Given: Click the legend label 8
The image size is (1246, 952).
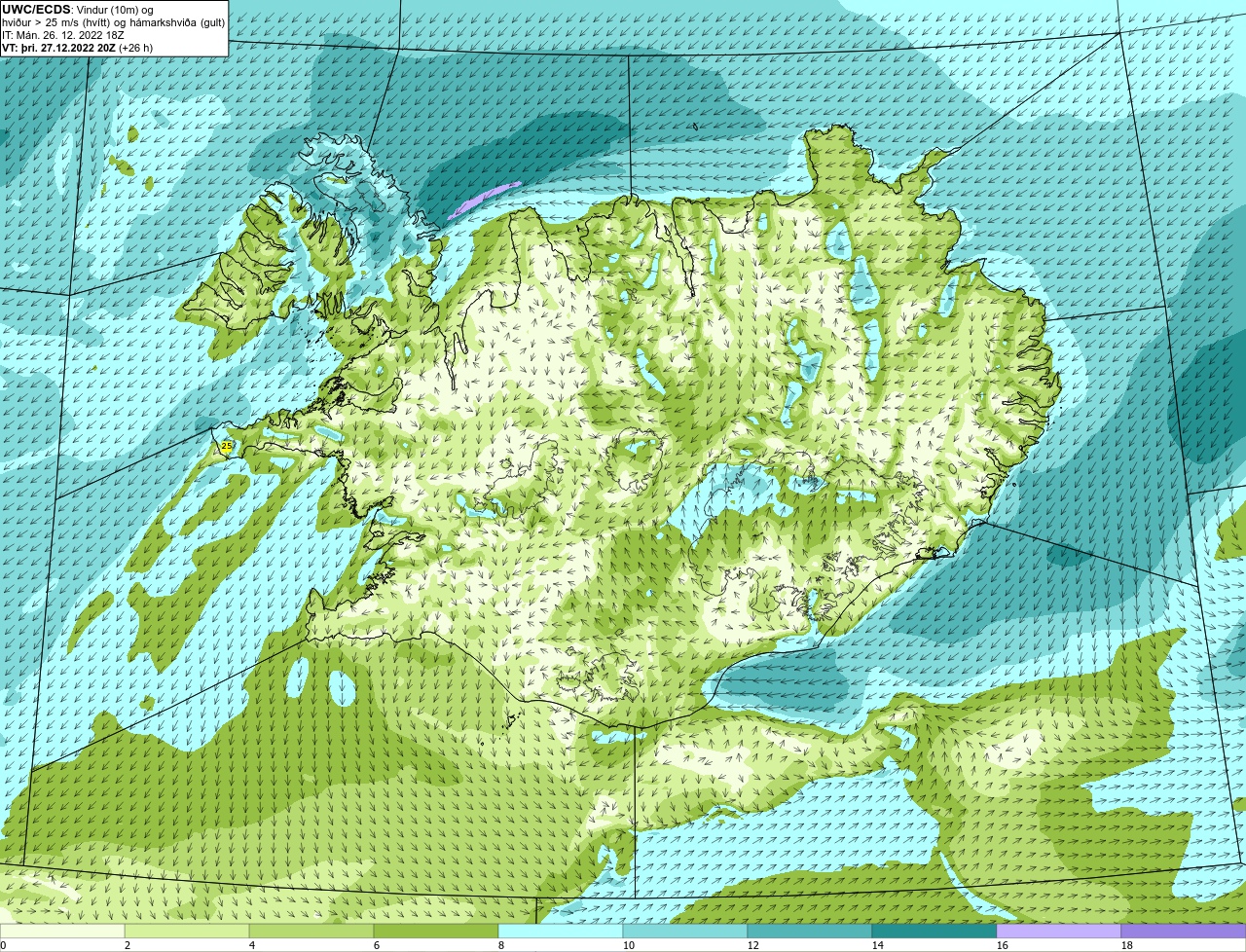Looking at the screenshot, I should click(501, 945).
